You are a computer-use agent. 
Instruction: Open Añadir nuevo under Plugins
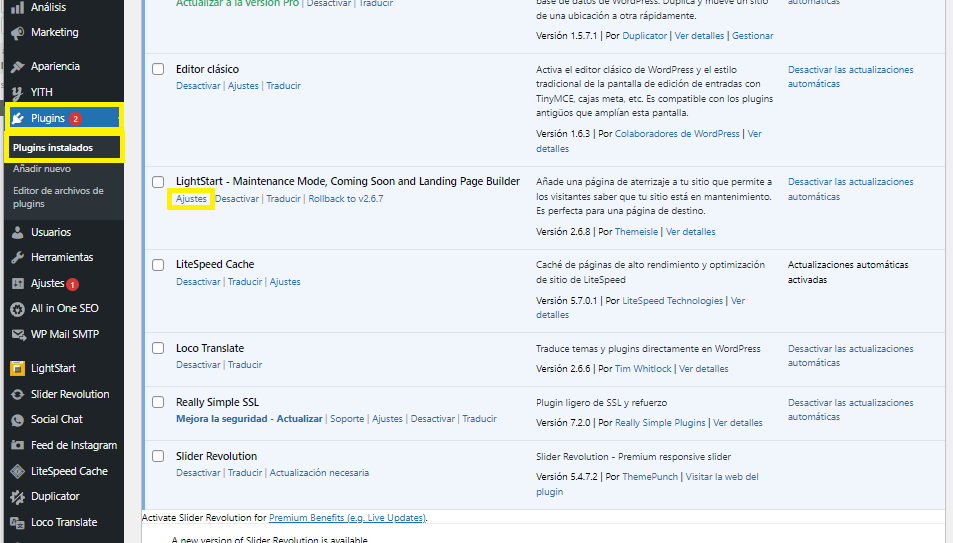pyautogui.click(x=42, y=169)
